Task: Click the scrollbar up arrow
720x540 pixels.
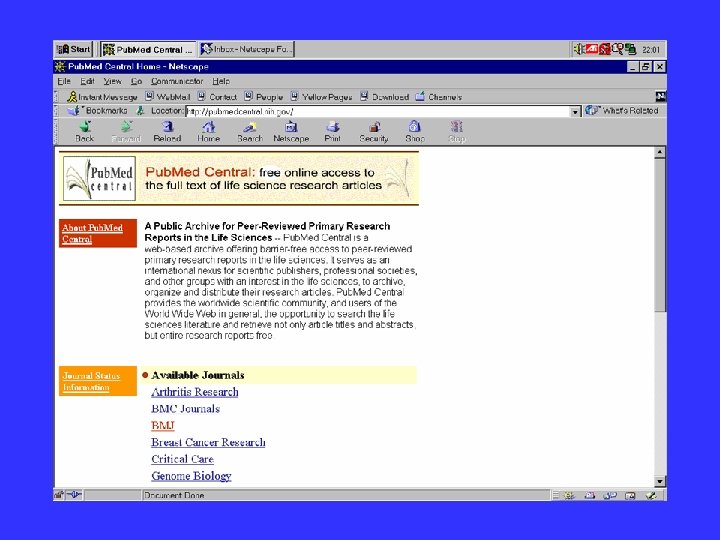Action: click(660, 152)
